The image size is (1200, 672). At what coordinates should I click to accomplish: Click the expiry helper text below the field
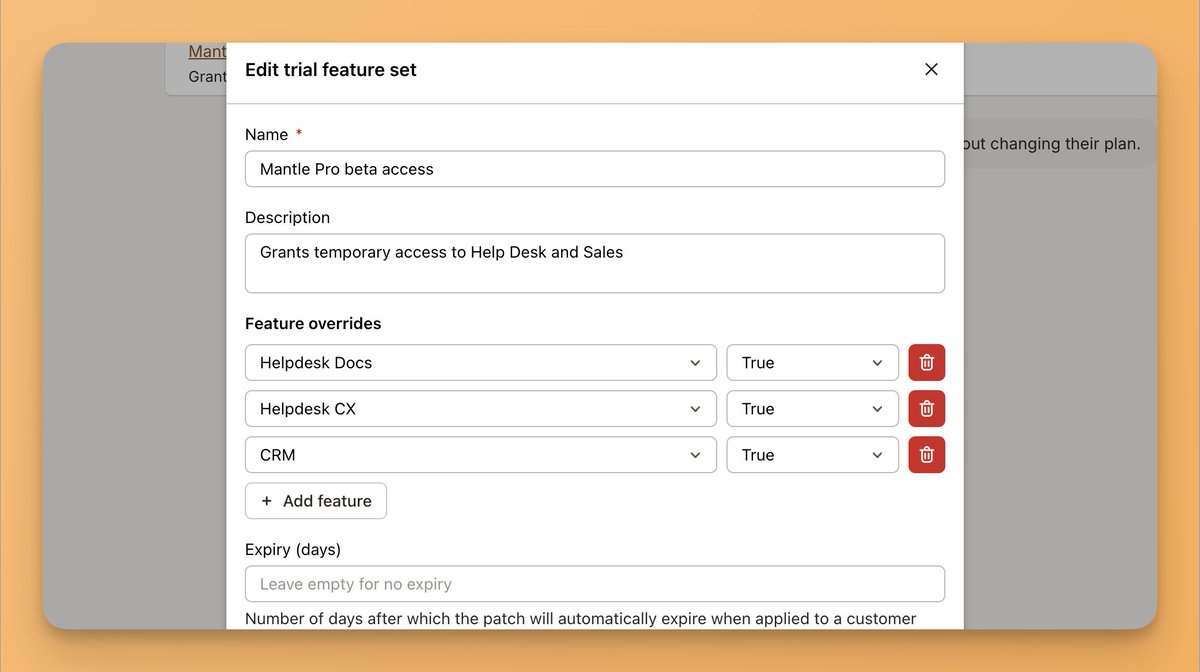tap(581, 619)
